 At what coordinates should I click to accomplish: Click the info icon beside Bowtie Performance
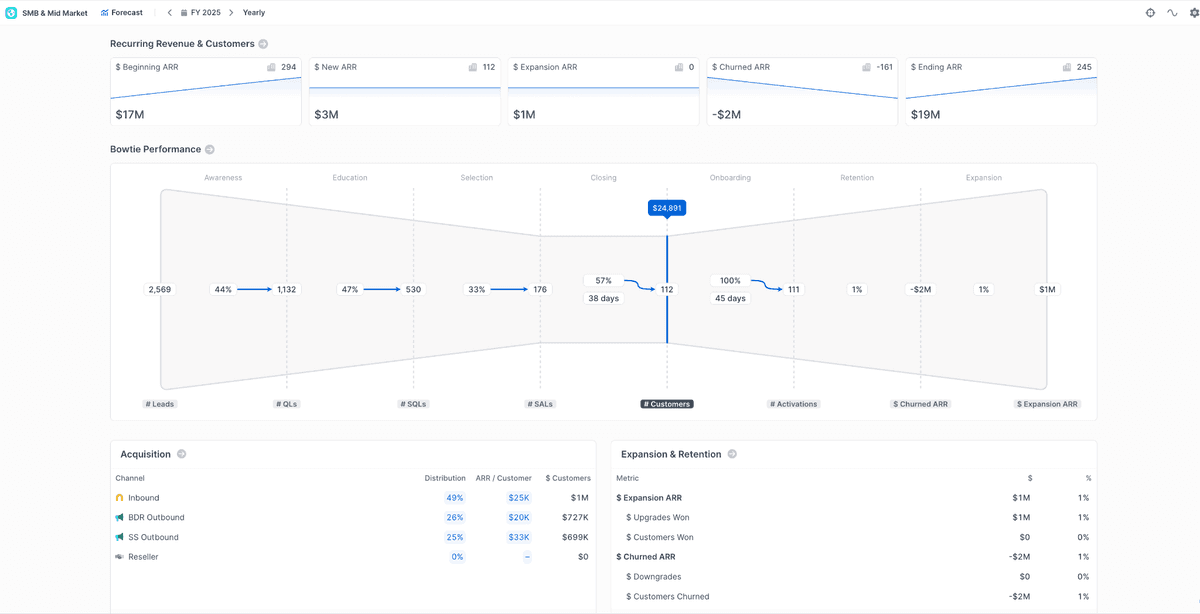(x=209, y=149)
